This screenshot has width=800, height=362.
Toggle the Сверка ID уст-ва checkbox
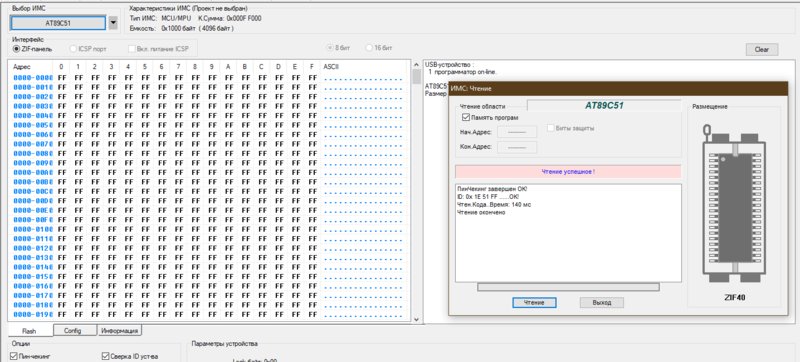click(106, 356)
